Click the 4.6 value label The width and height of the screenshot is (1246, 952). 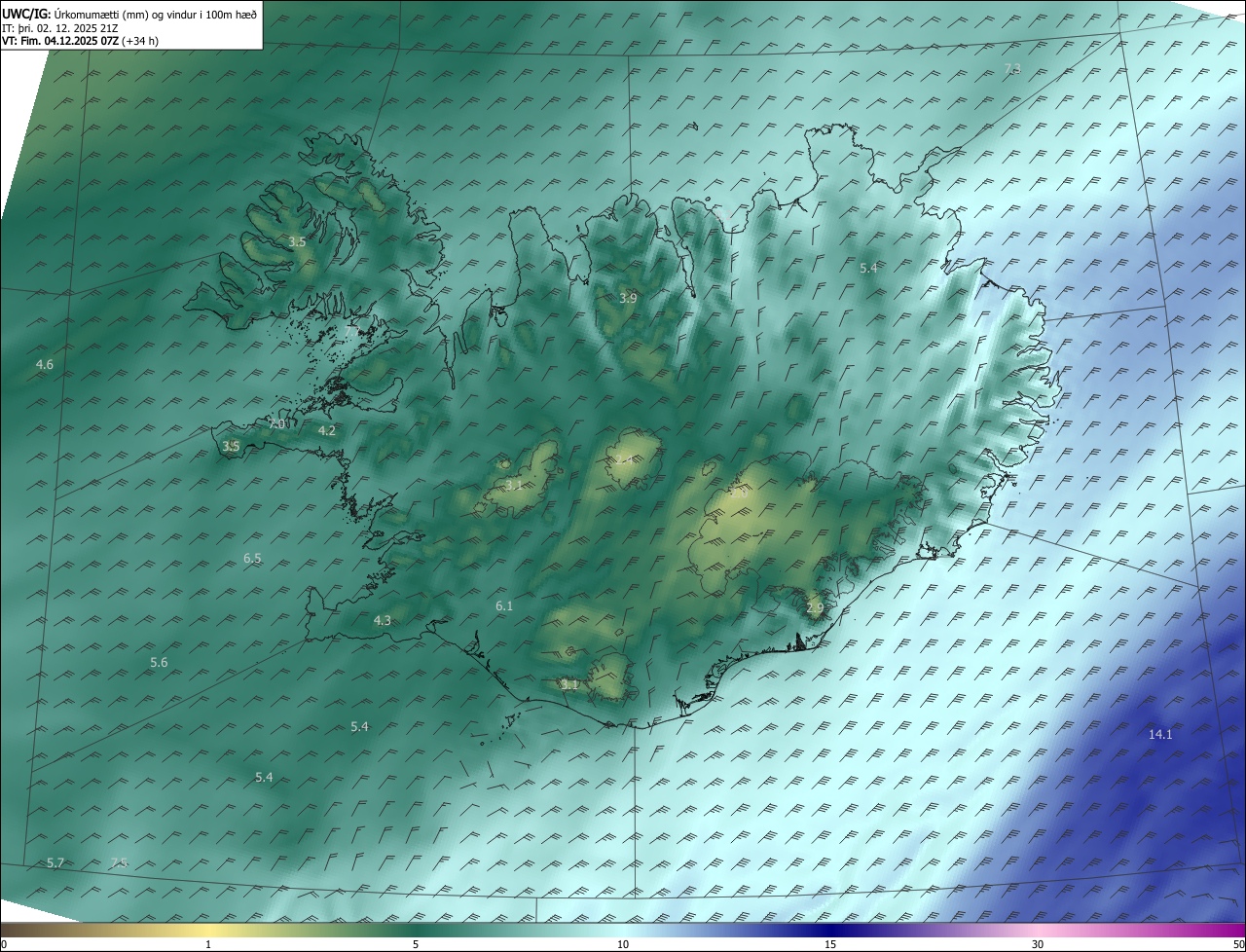(x=45, y=365)
